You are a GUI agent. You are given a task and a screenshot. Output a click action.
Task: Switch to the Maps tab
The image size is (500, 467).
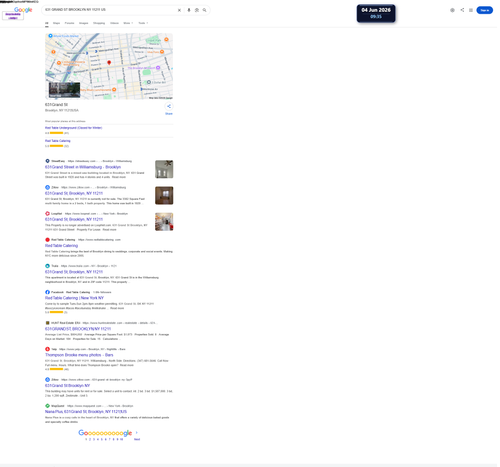pyautogui.click(x=56, y=23)
